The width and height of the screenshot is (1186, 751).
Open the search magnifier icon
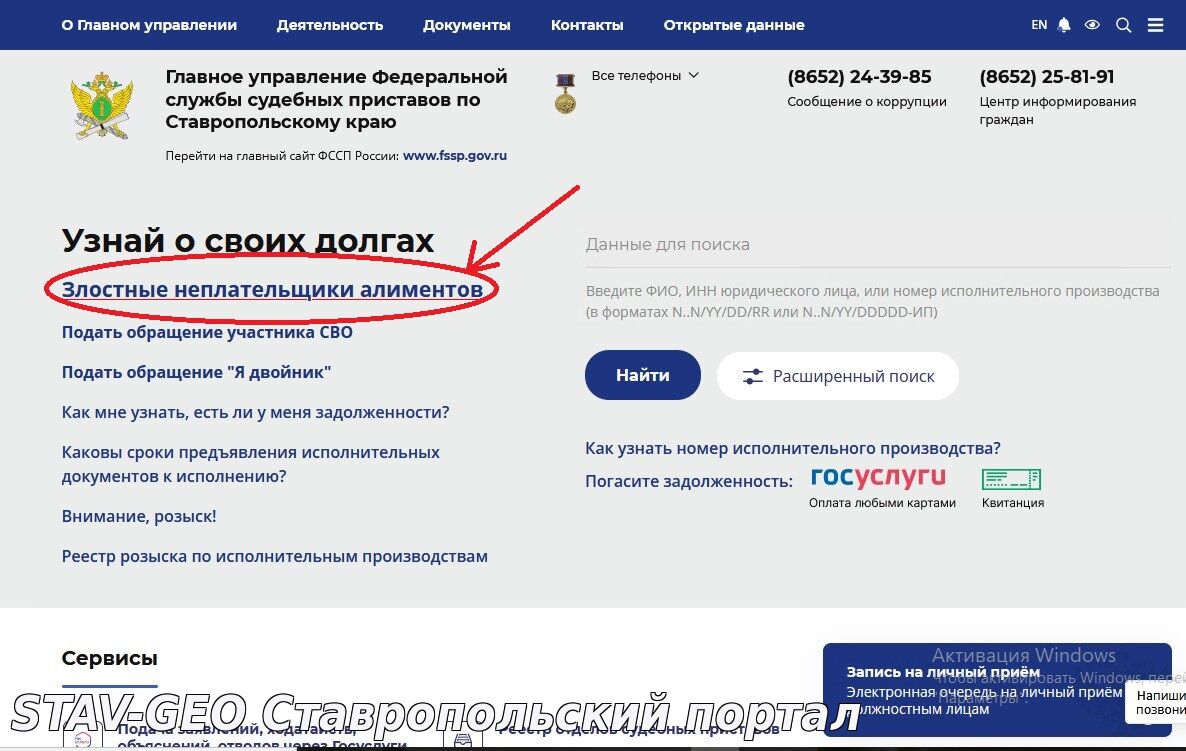(1124, 25)
